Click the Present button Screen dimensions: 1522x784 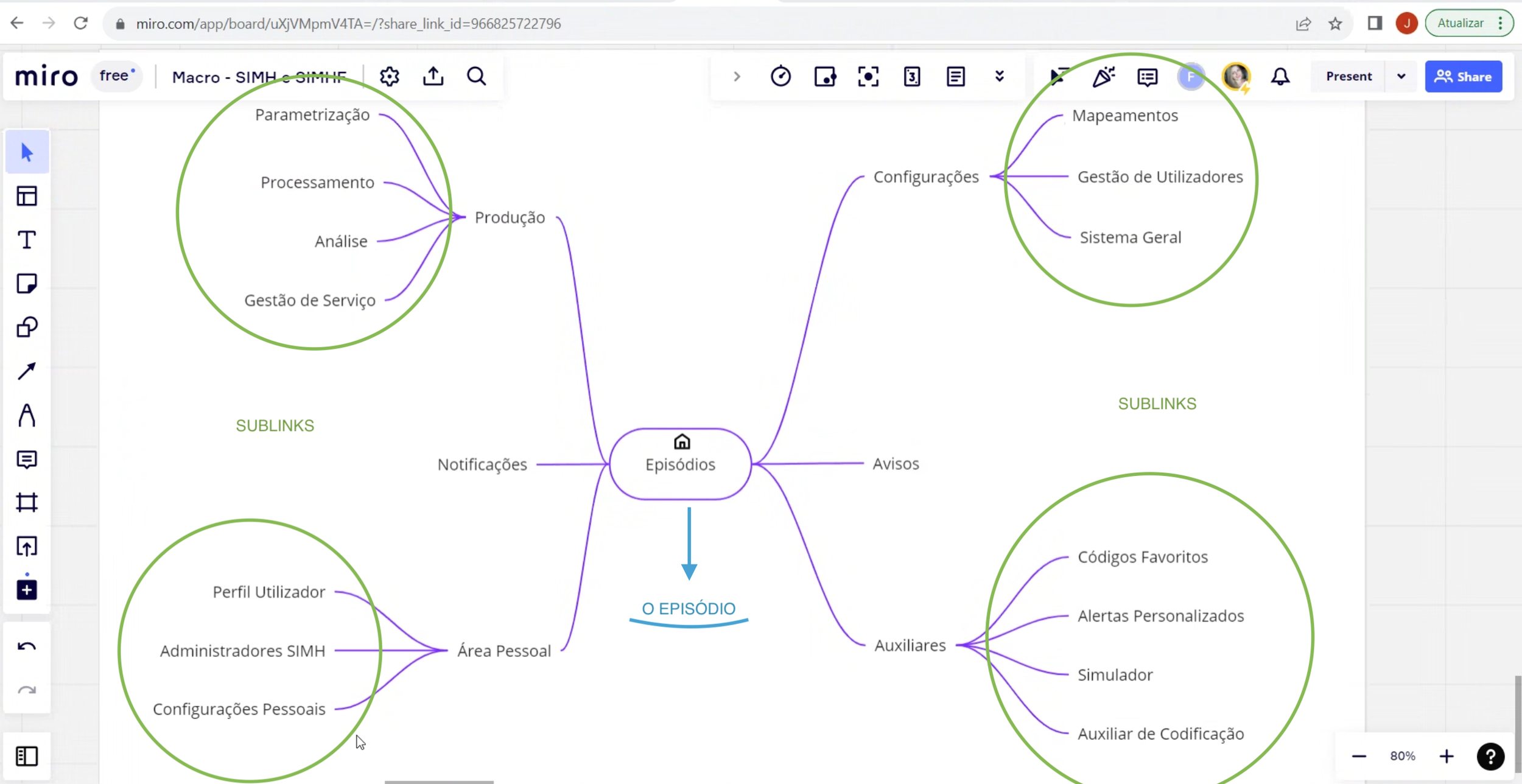point(1348,77)
